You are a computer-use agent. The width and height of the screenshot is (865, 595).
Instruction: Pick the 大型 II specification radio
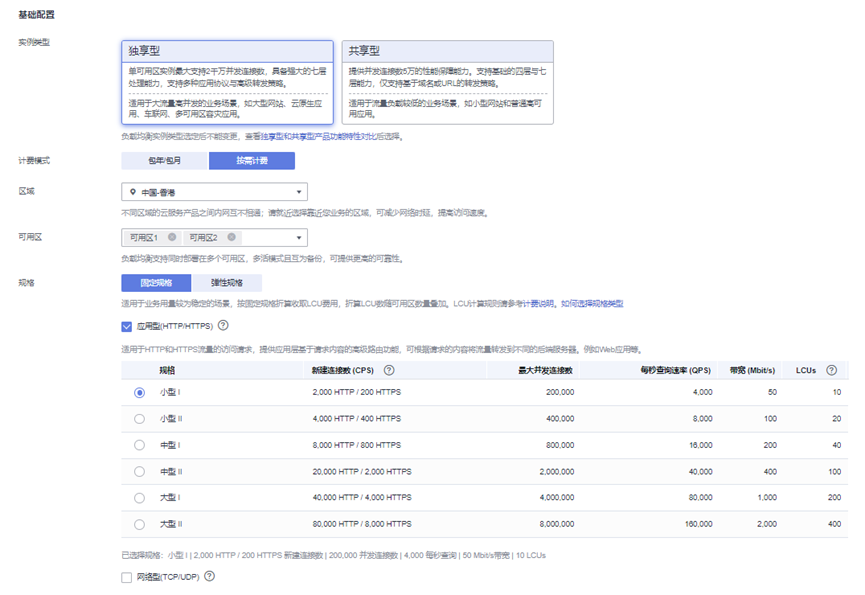coord(140,524)
